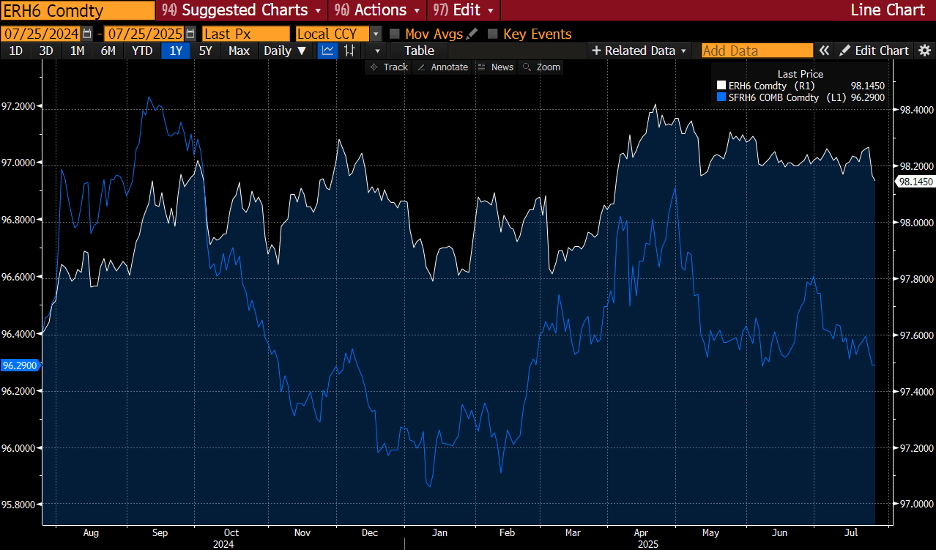Open the Edit dropdown menu
Viewport: 936px width, 550px height.
pos(464,10)
